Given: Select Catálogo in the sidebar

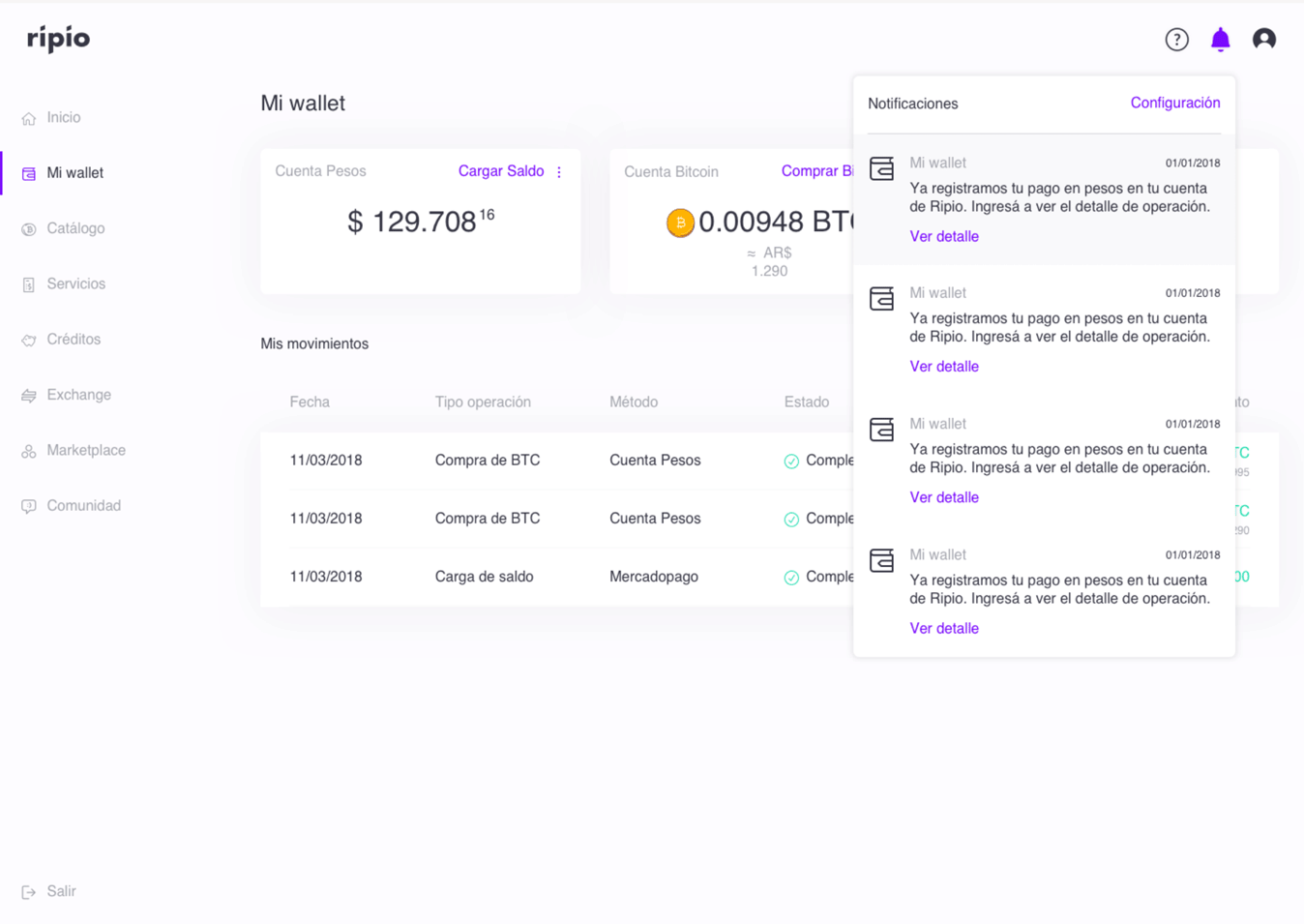Looking at the screenshot, I should (75, 228).
